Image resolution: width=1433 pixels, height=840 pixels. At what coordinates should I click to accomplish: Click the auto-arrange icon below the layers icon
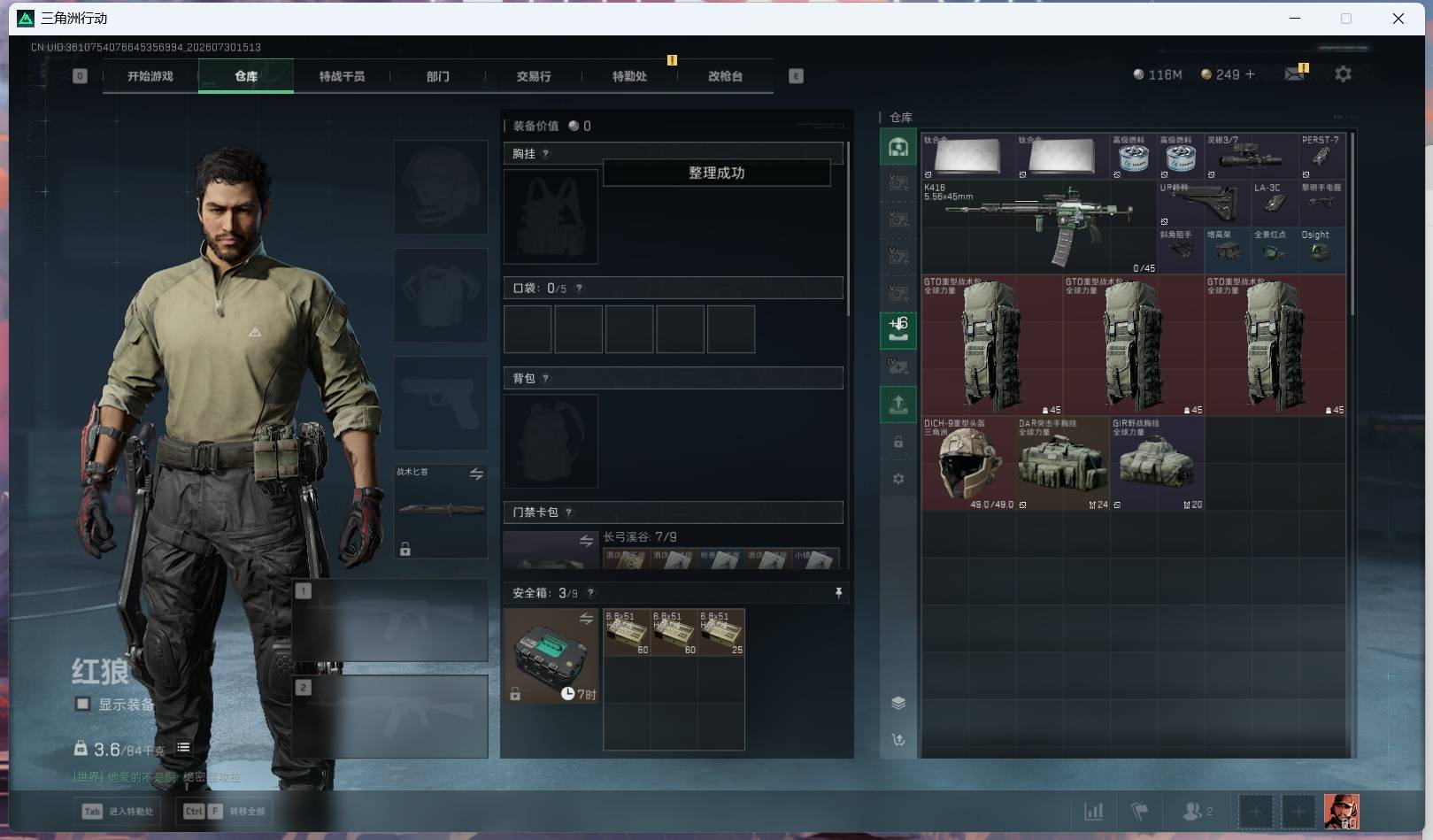point(898,740)
